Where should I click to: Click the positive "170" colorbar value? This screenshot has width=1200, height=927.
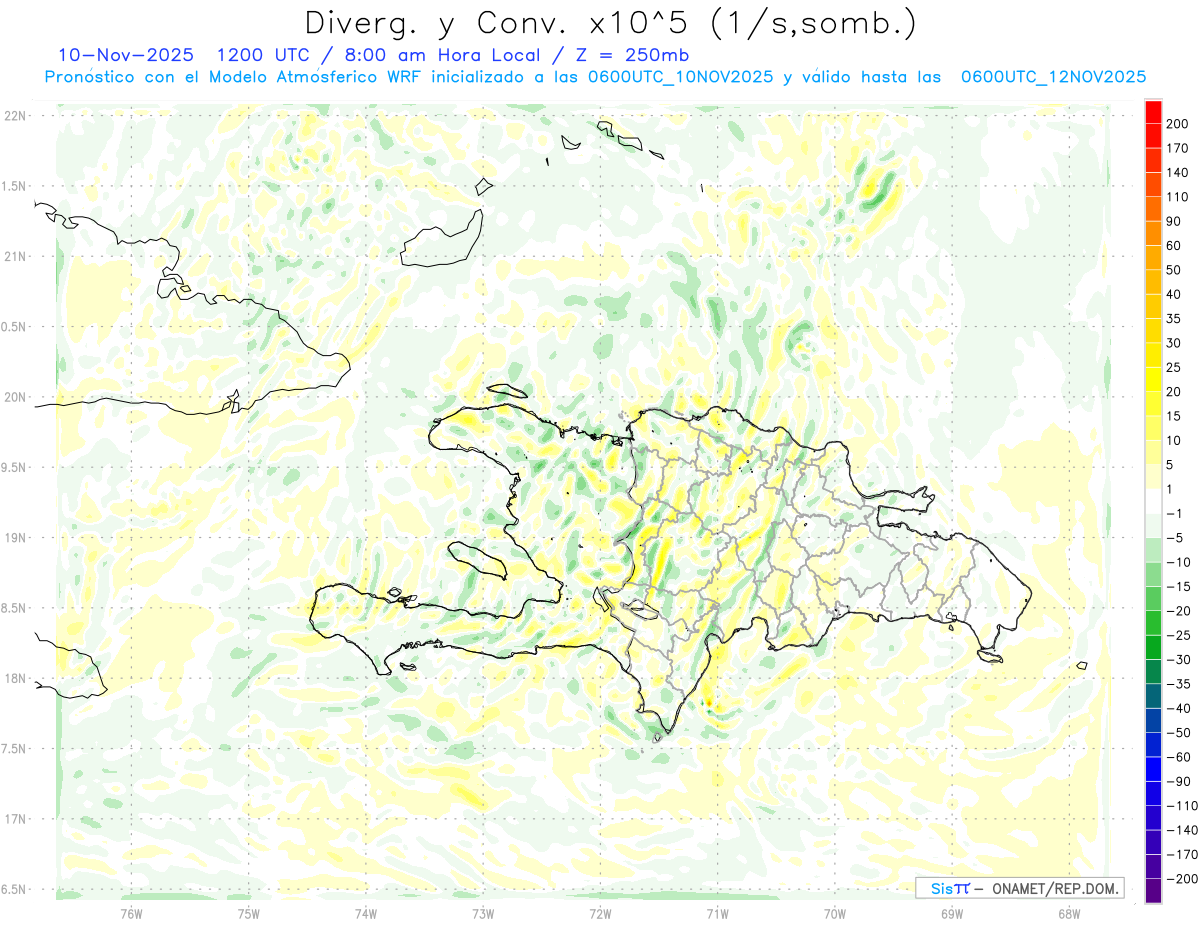point(1179,148)
